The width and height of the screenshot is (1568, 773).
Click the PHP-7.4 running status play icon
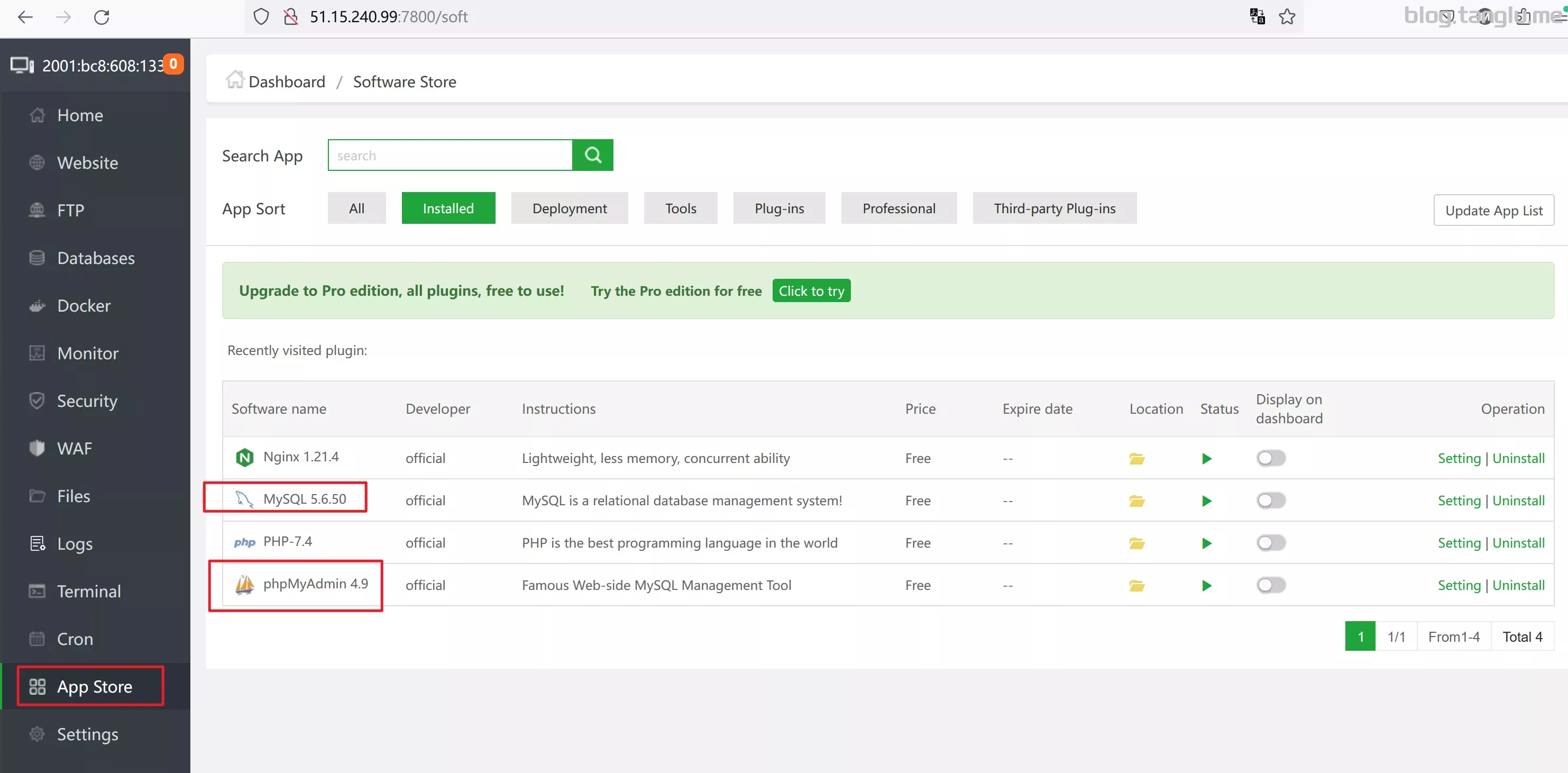pyautogui.click(x=1207, y=543)
